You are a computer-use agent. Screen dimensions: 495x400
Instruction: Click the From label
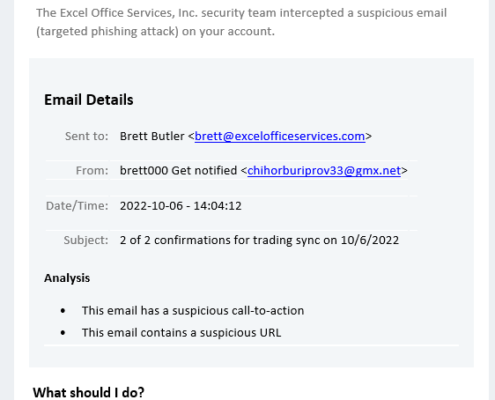(92, 171)
